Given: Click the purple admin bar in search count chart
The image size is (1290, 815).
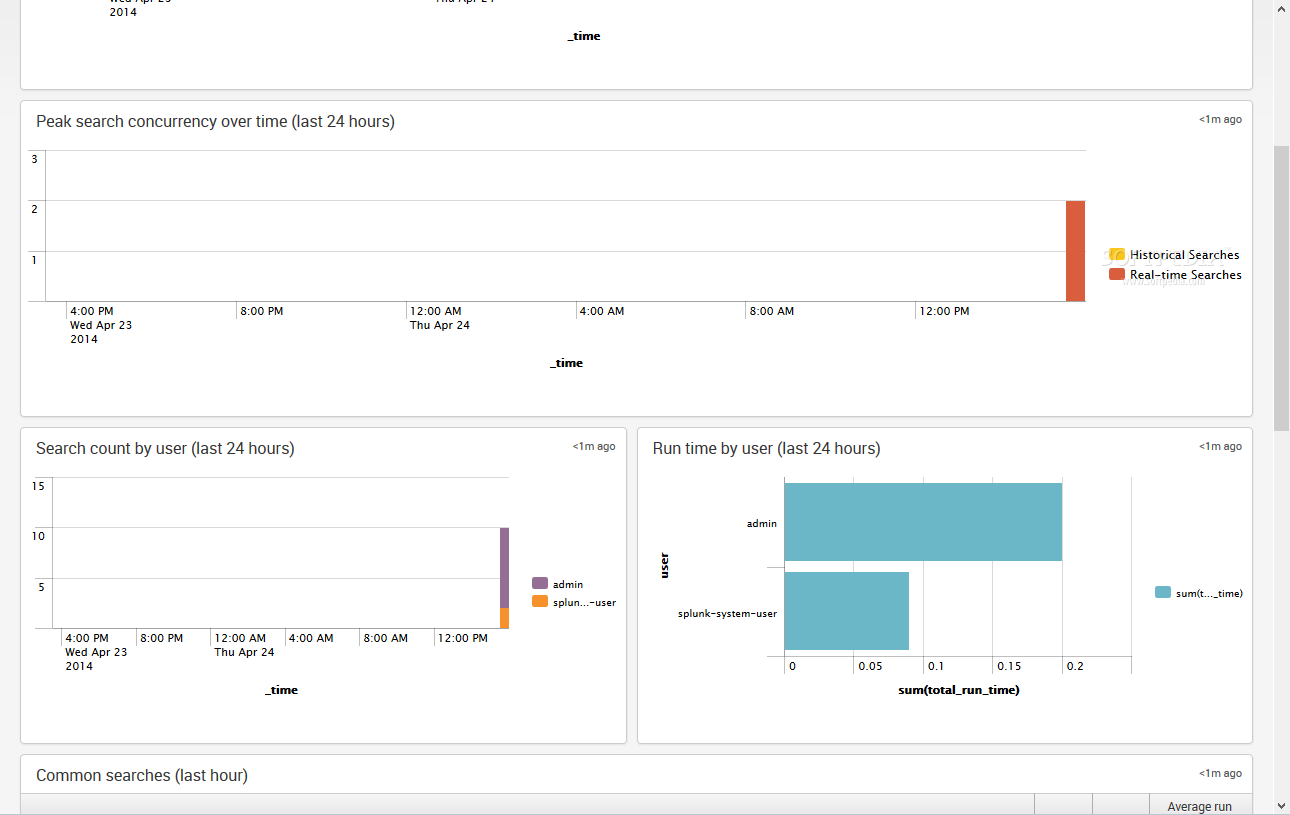Looking at the screenshot, I should tap(505, 568).
